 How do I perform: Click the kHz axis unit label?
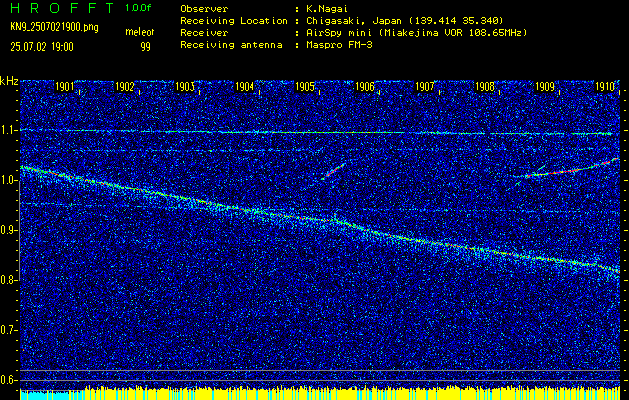click(x=9, y=81)
